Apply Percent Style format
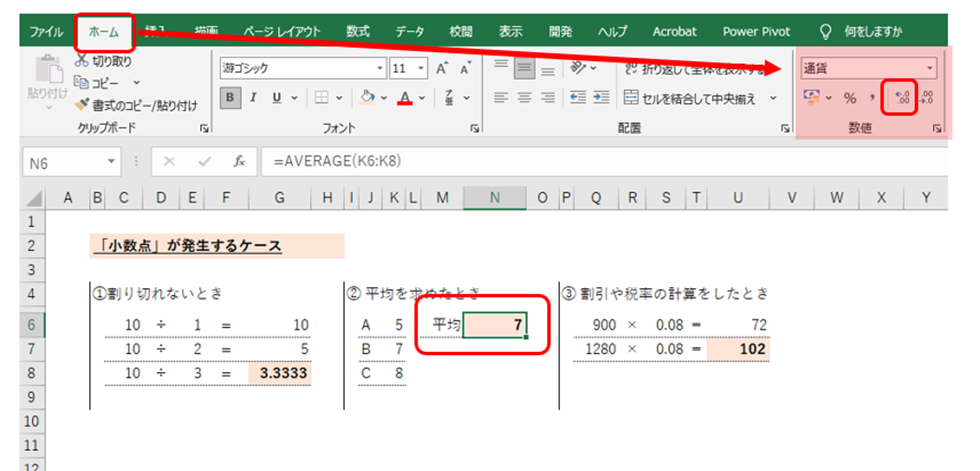Screen dimensions: 980x471 click(x=849, y=98)
